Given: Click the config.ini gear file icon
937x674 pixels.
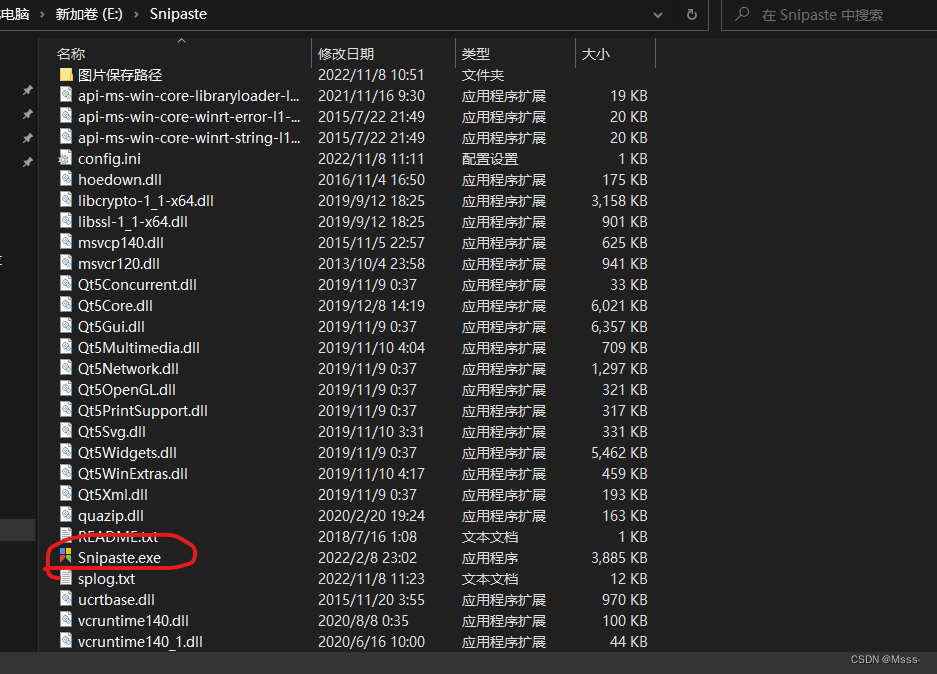Looking at the screenshot, I should coord(65,158).
